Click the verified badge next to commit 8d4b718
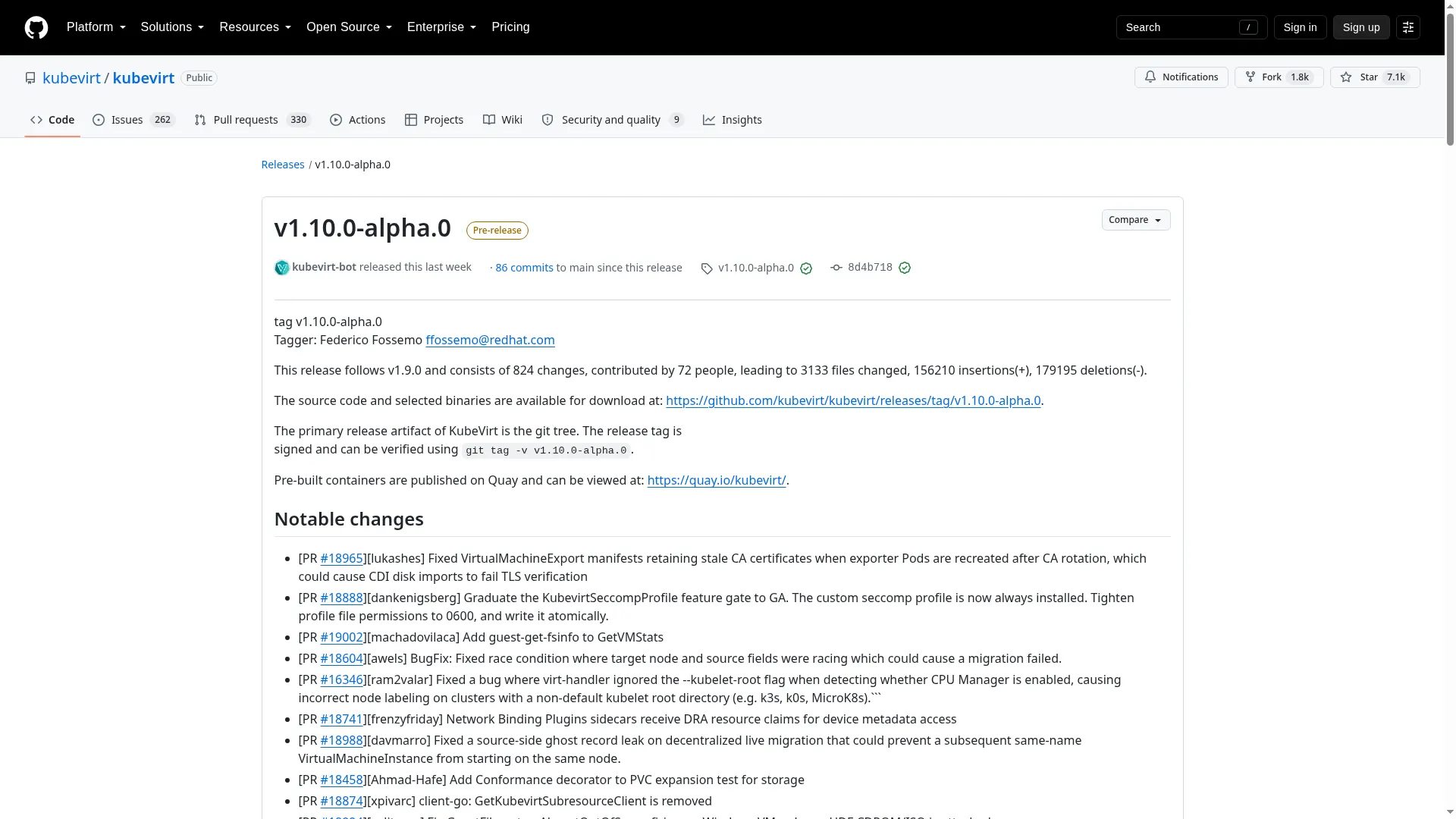The height and width of the screenshot is (819, 1456). [905, 268]
